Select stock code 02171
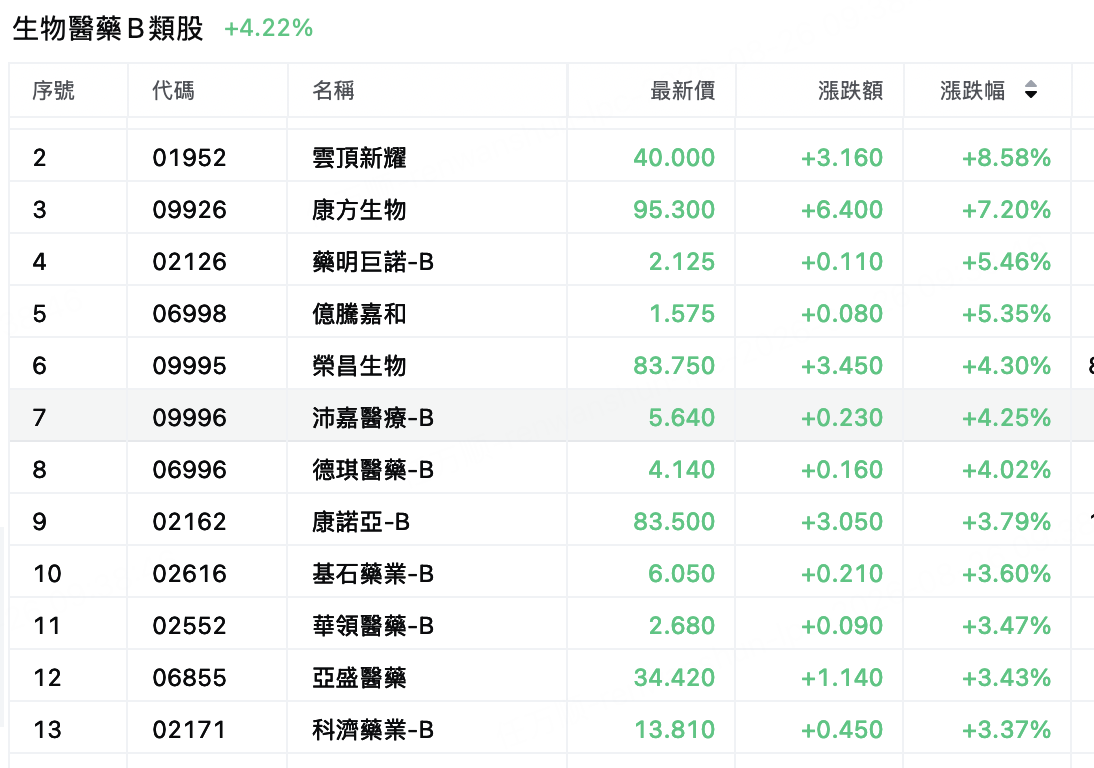The image size is (1094, 768). point(189,730)
